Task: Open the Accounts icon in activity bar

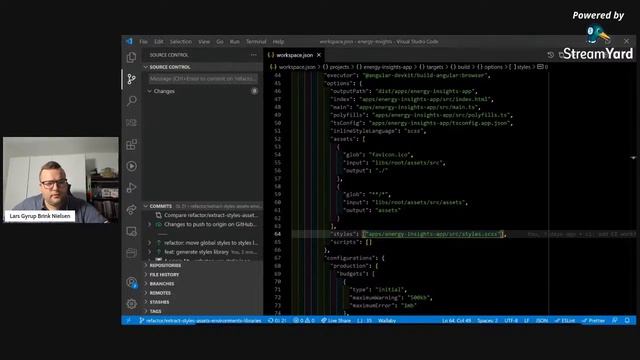Action: pyautogui.click(x=131, y=282)
